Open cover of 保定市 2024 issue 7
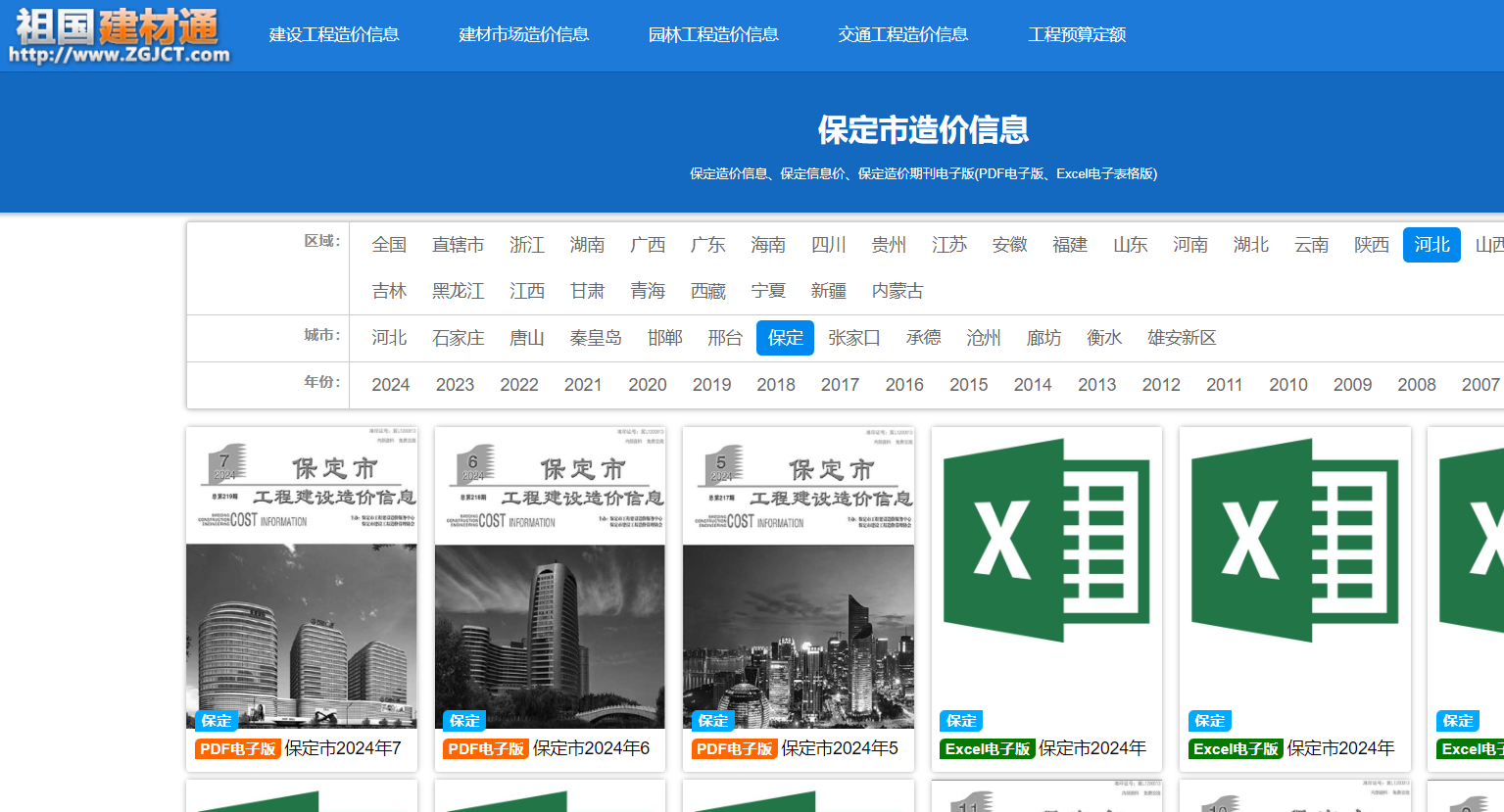The width and height of the screenshot is (1504, 812). pos(302,578)
